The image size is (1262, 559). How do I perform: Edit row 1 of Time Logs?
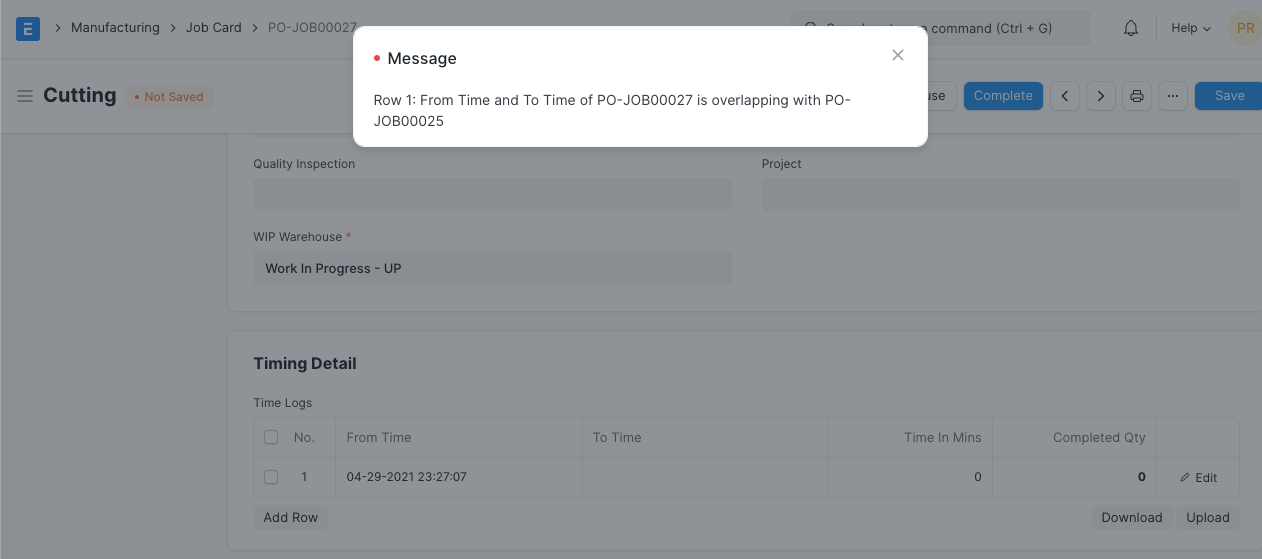[1198, 478]
